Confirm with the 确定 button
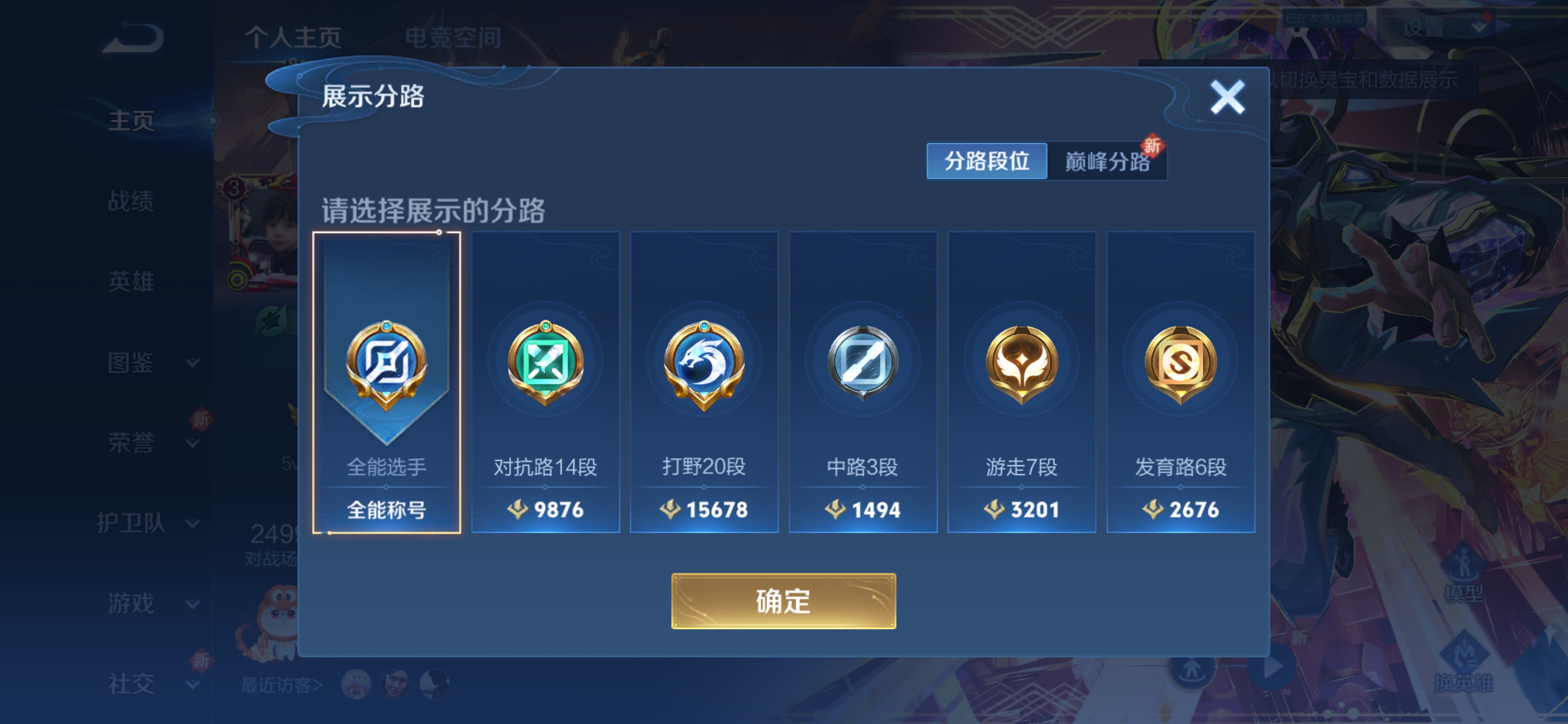This screenshot has width=1568, height=724. coord(783,601)
